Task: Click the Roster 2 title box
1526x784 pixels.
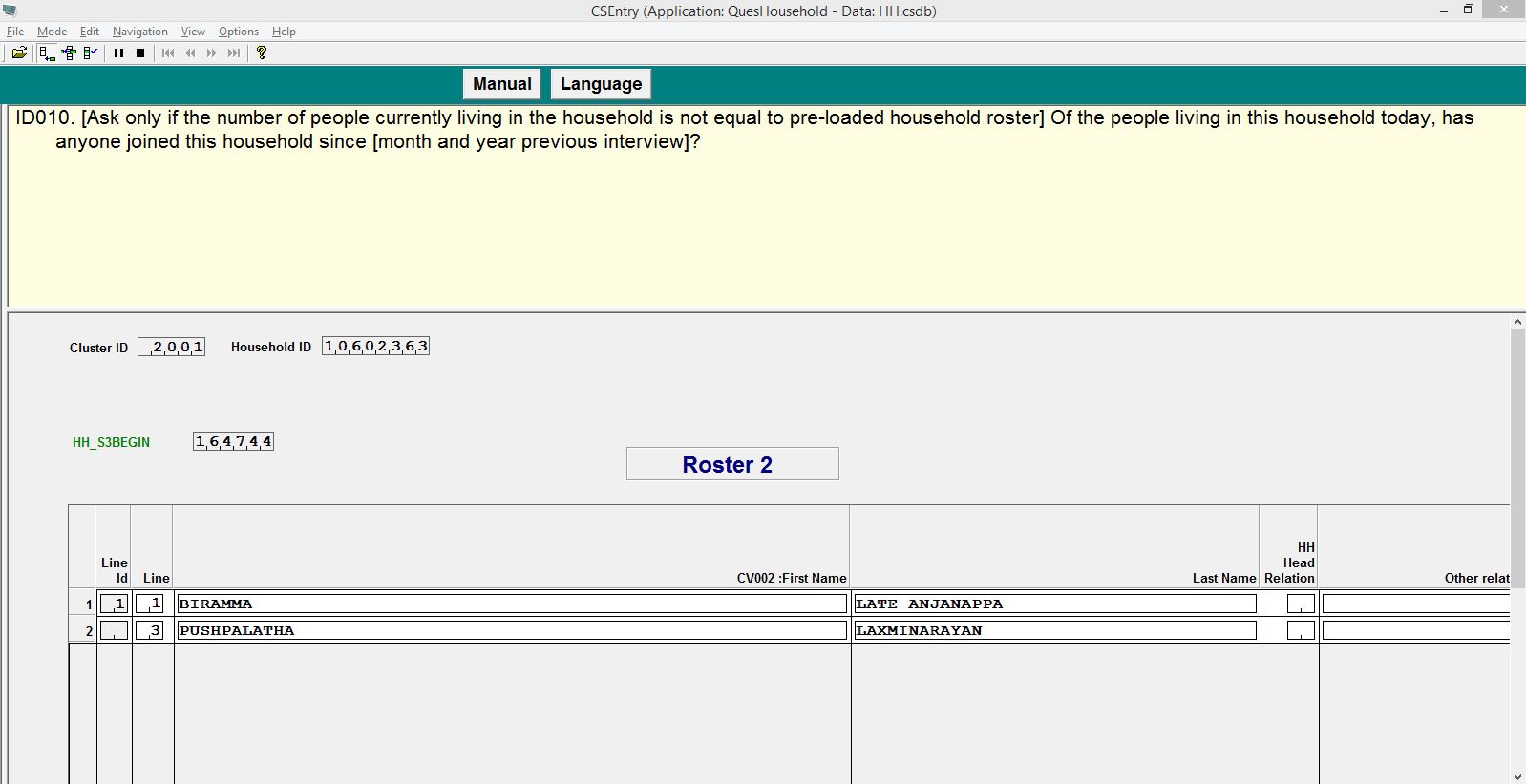Action: 732,464
